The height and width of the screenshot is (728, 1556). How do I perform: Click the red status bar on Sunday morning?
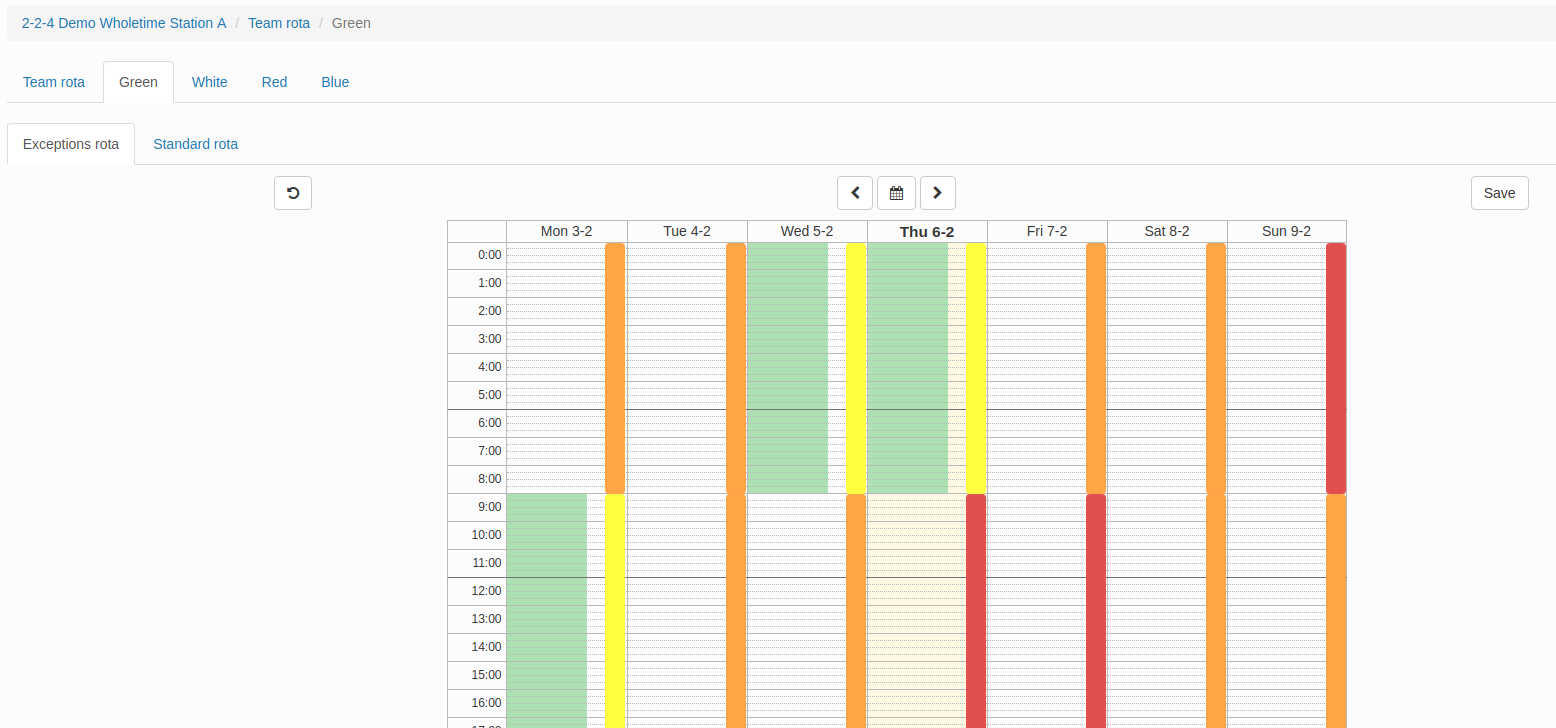click(1335, 367)
